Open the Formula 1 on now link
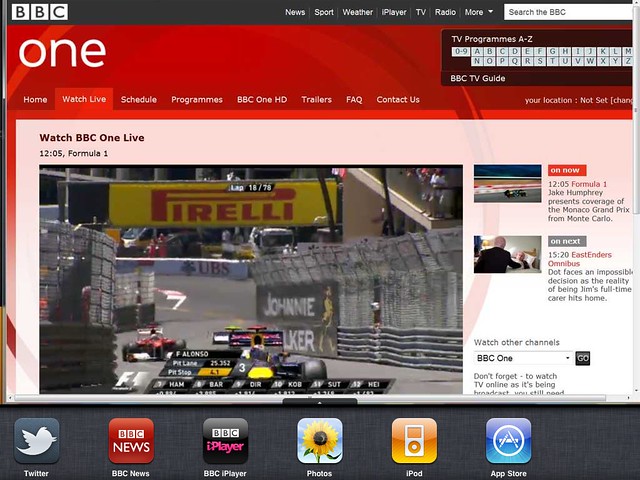 pos(589,184)
